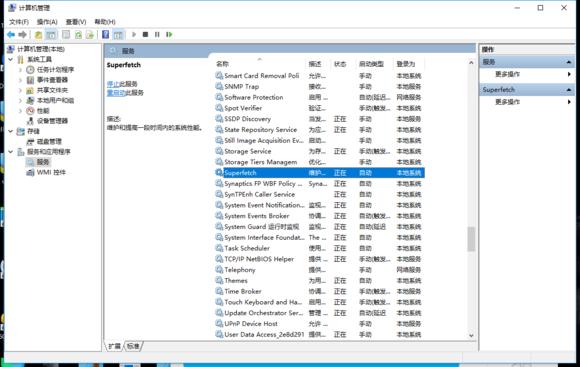
Task: Expand the 本地用户和组 node
Action: tap(21, 100)
